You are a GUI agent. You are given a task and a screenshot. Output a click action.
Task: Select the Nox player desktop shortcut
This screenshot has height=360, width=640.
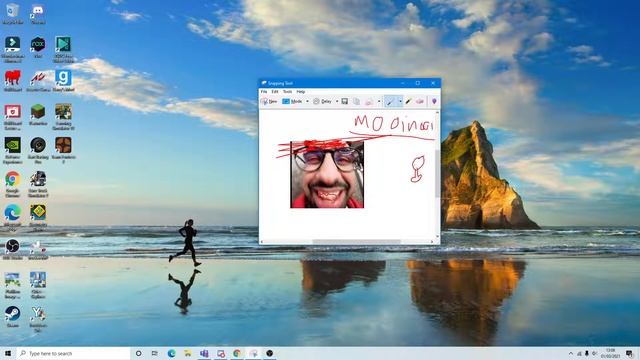(x=38, y=47)
